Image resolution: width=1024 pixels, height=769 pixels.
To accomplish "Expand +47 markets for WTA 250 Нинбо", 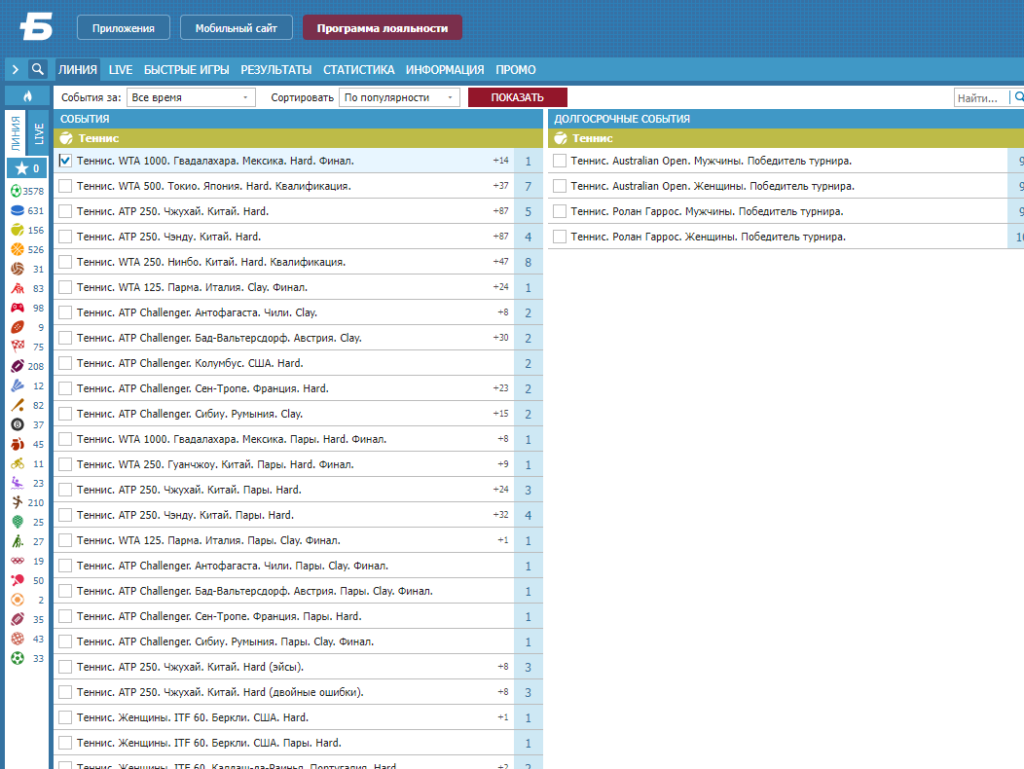I will pyautogui.click(x=501, y=262).
